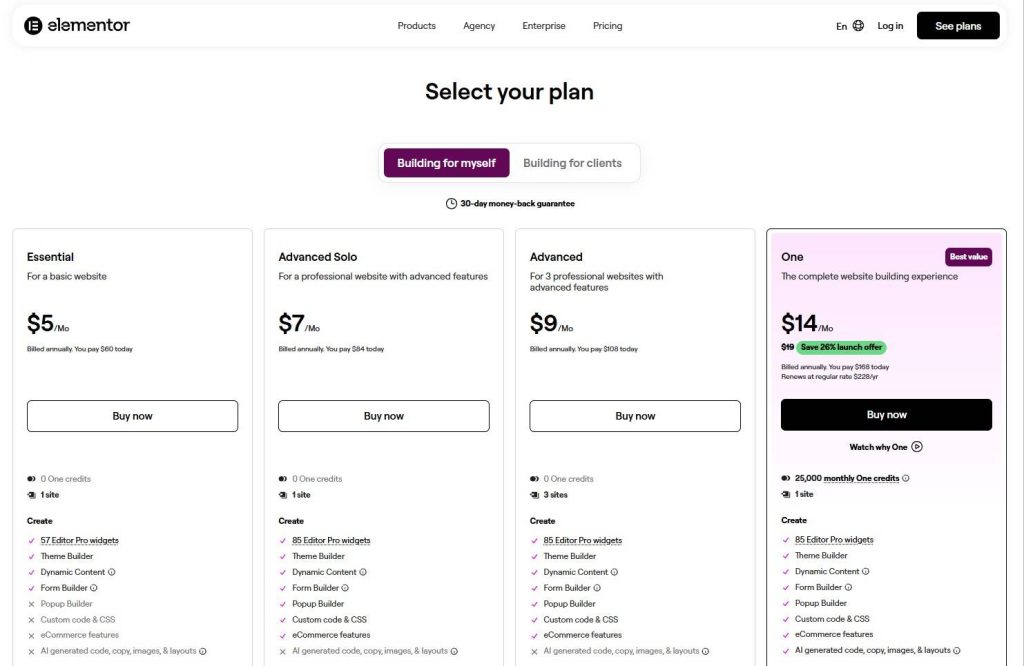
Task: Open the Enterprise navigation item
Action: point(543,25)
